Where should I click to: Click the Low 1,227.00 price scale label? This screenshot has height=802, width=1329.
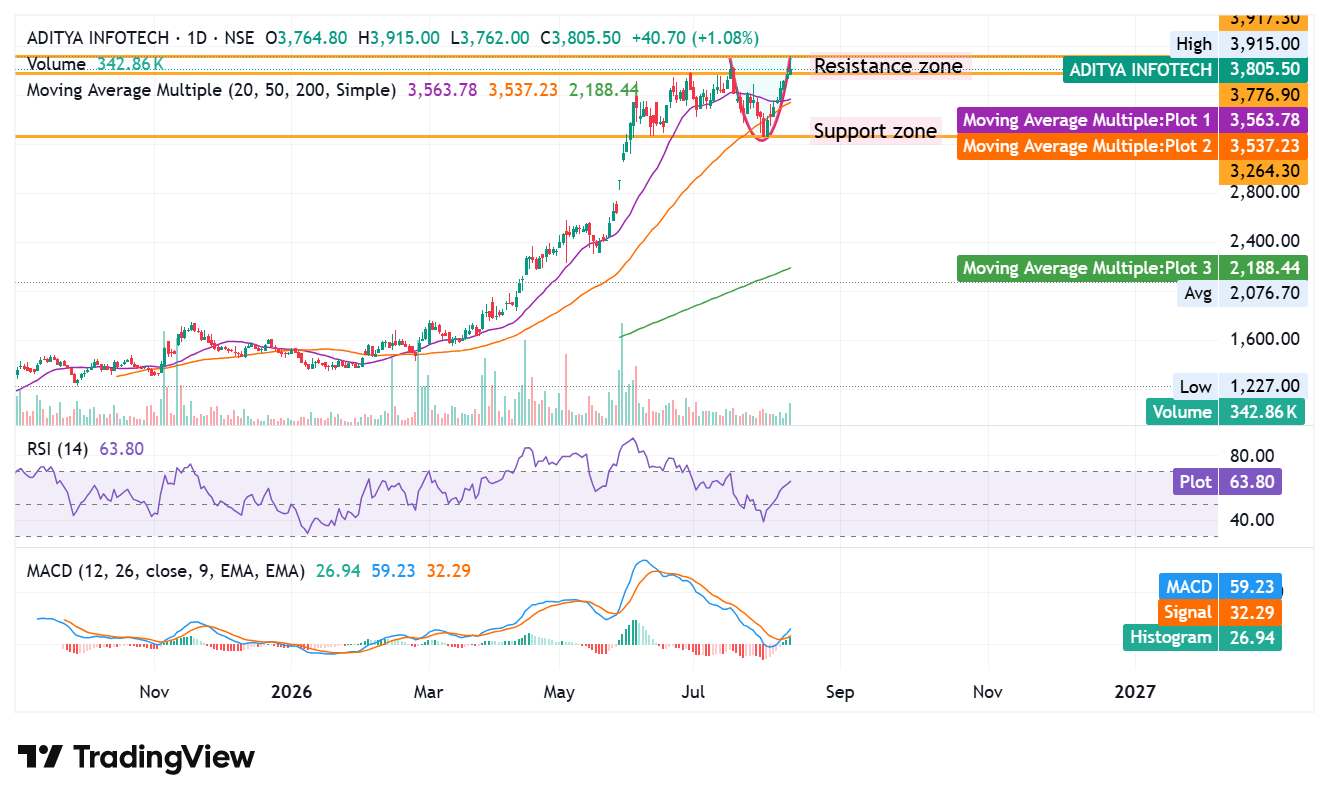point(1240,386)
